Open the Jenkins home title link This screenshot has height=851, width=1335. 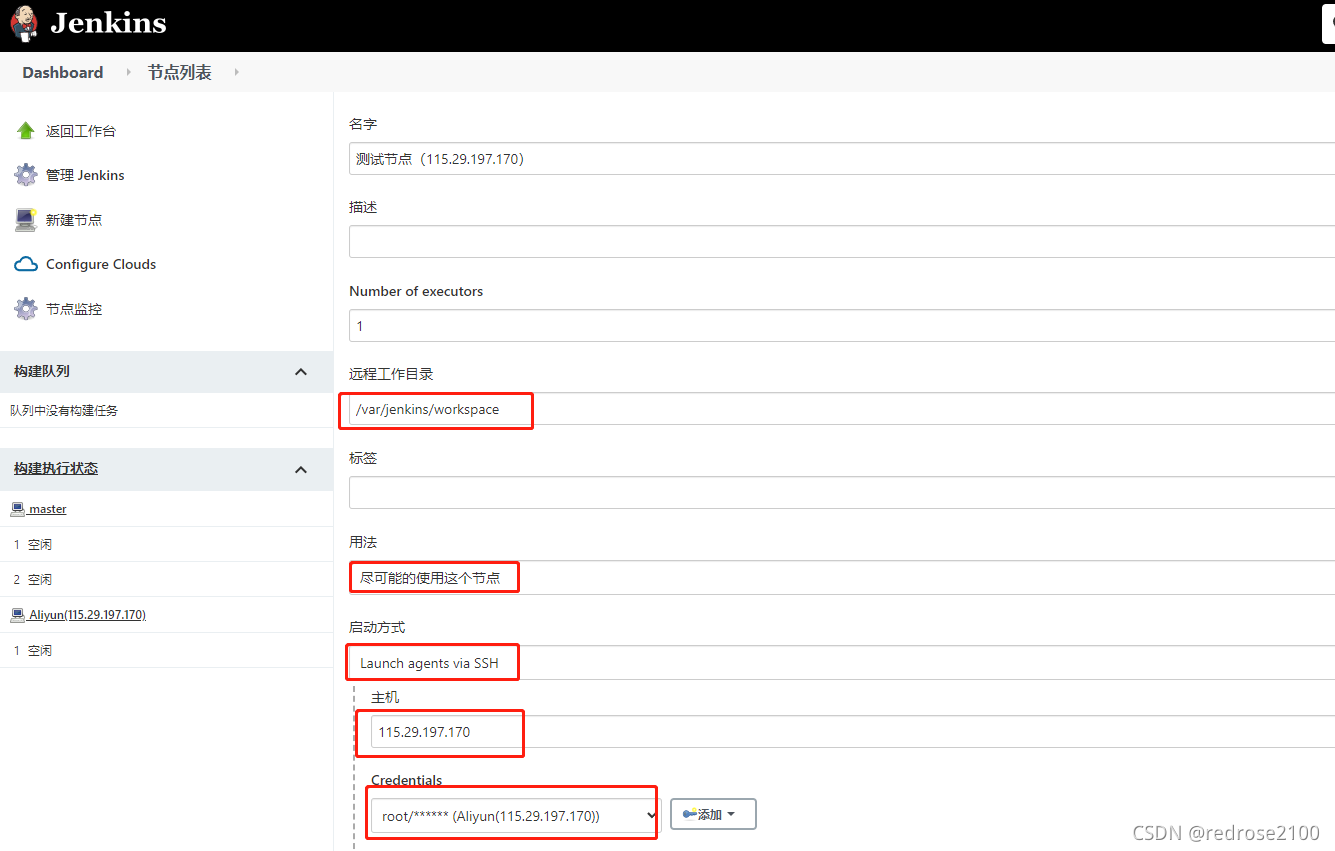point(108,23)
